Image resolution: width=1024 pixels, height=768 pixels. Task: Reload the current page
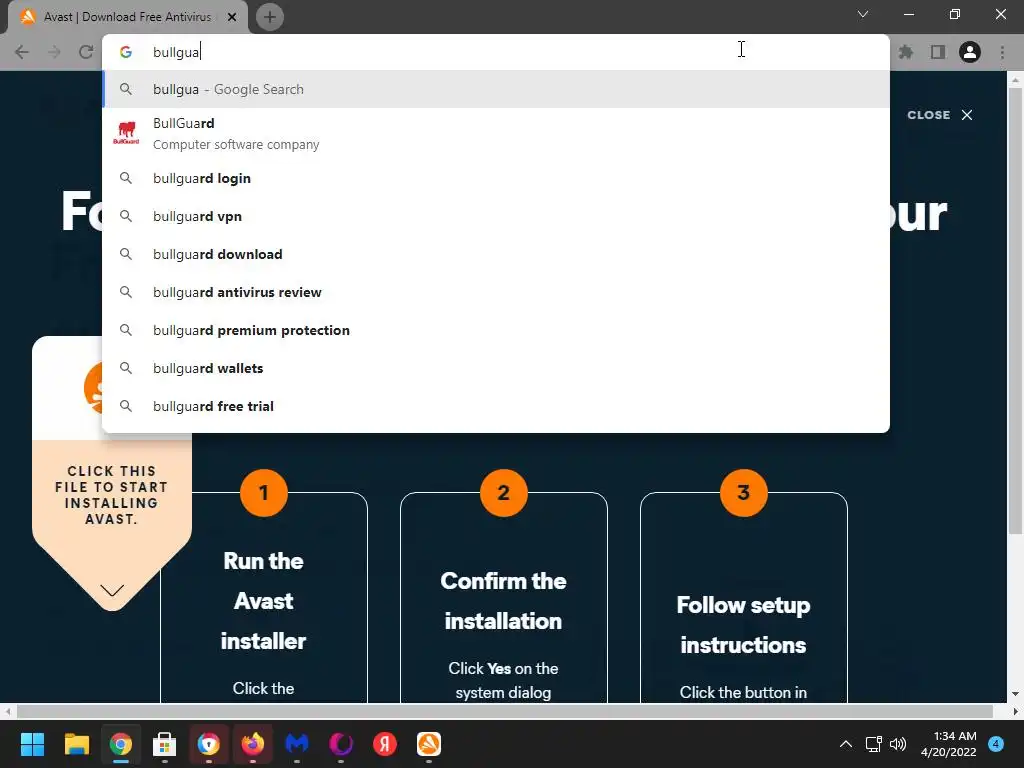[86, 52]
